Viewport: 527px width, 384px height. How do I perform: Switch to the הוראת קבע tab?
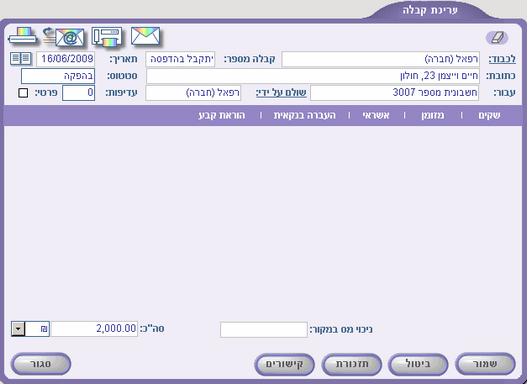(222, 115)
